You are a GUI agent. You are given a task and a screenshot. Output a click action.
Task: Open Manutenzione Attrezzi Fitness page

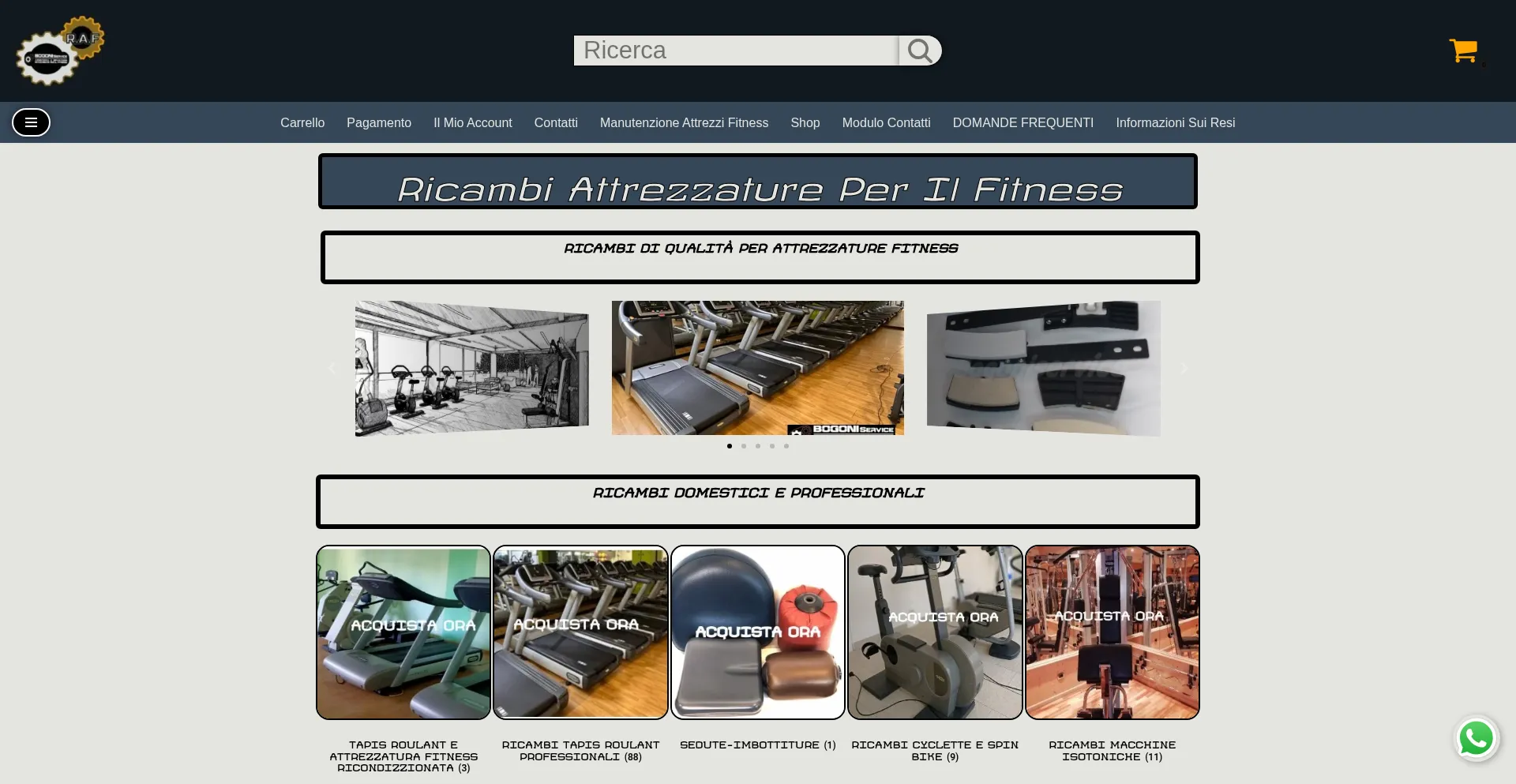684,122
